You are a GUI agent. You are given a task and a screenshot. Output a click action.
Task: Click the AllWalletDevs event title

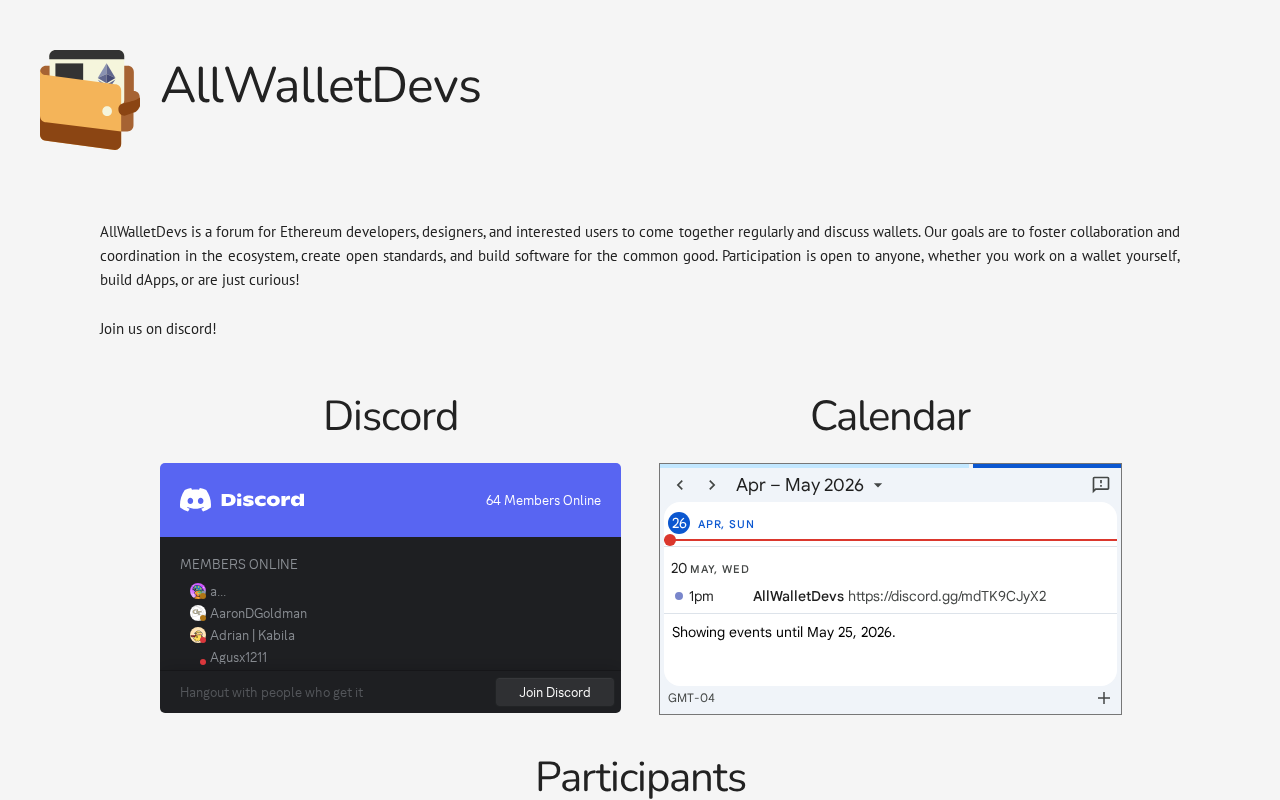tap(798, 596)
